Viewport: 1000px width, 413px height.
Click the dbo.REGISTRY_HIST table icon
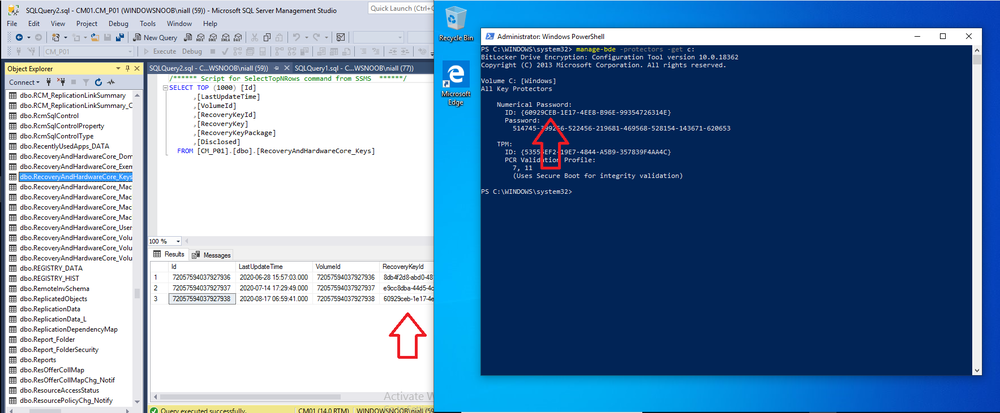pos(13,279)
